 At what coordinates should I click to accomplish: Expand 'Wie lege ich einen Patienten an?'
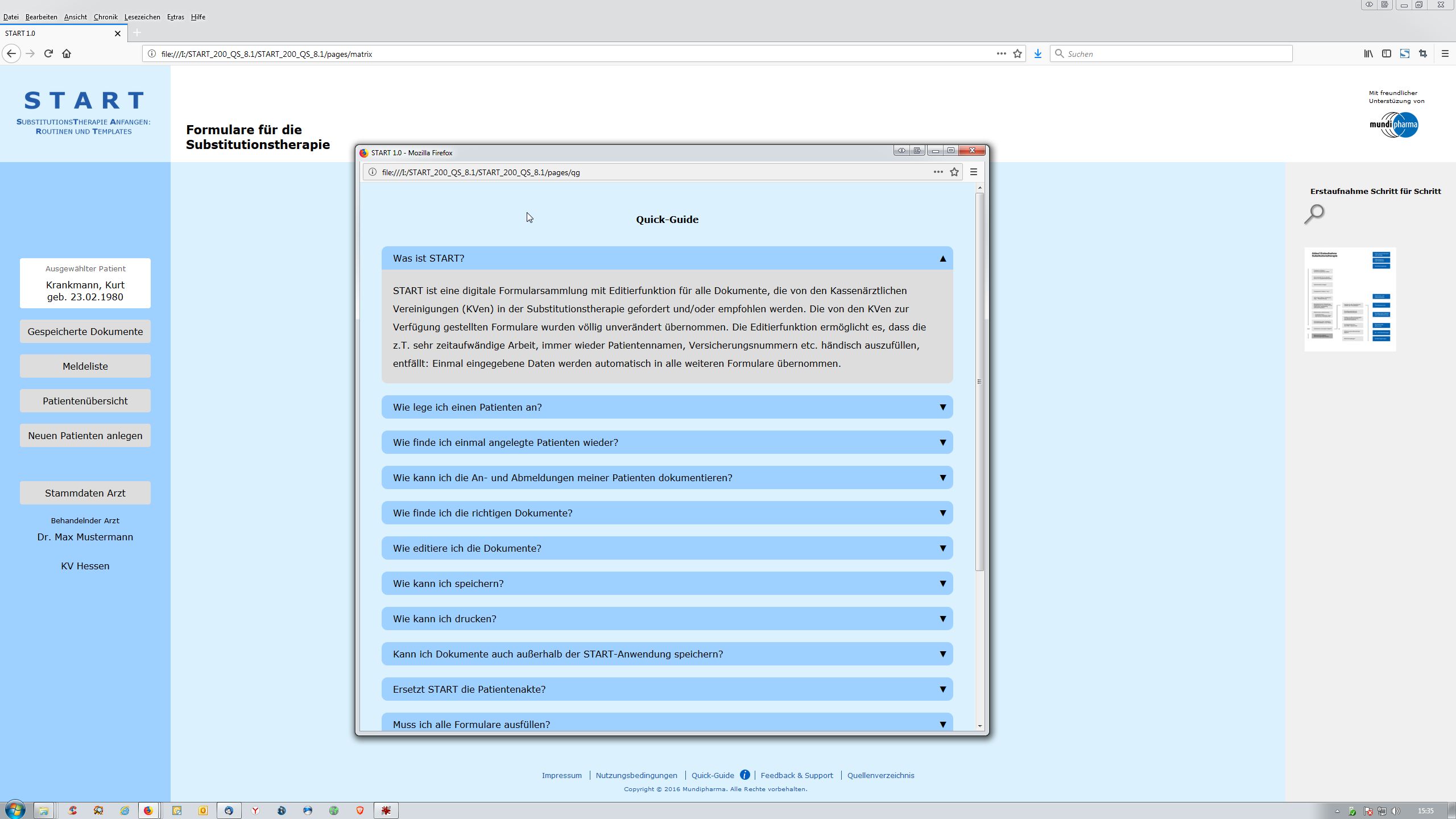[x=667, y=407]
